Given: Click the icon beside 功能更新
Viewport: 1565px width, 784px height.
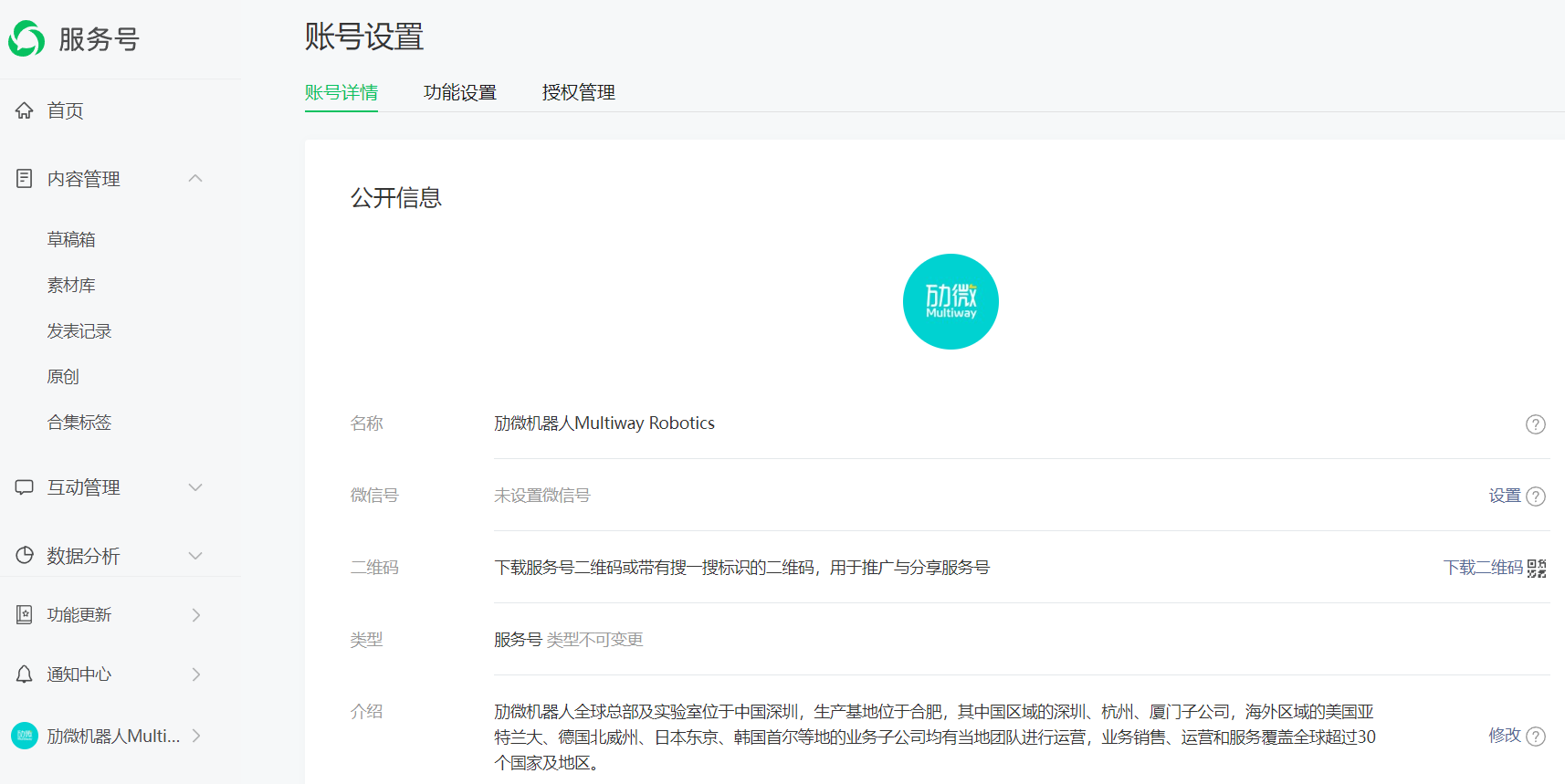Looking at the screenshot, I should [x=25, y=614].
